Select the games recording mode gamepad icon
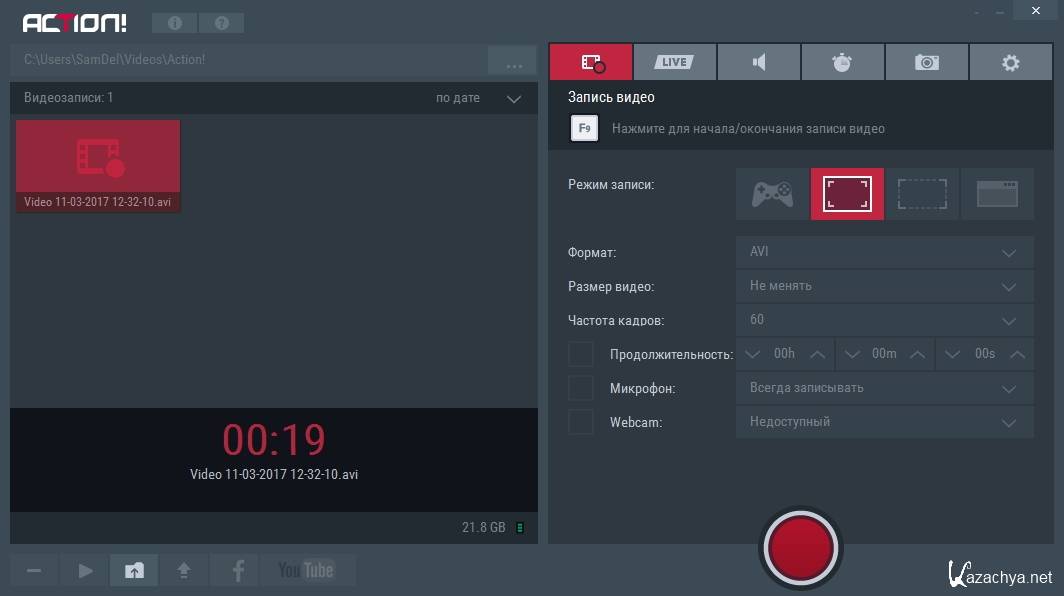 point(772,194)
